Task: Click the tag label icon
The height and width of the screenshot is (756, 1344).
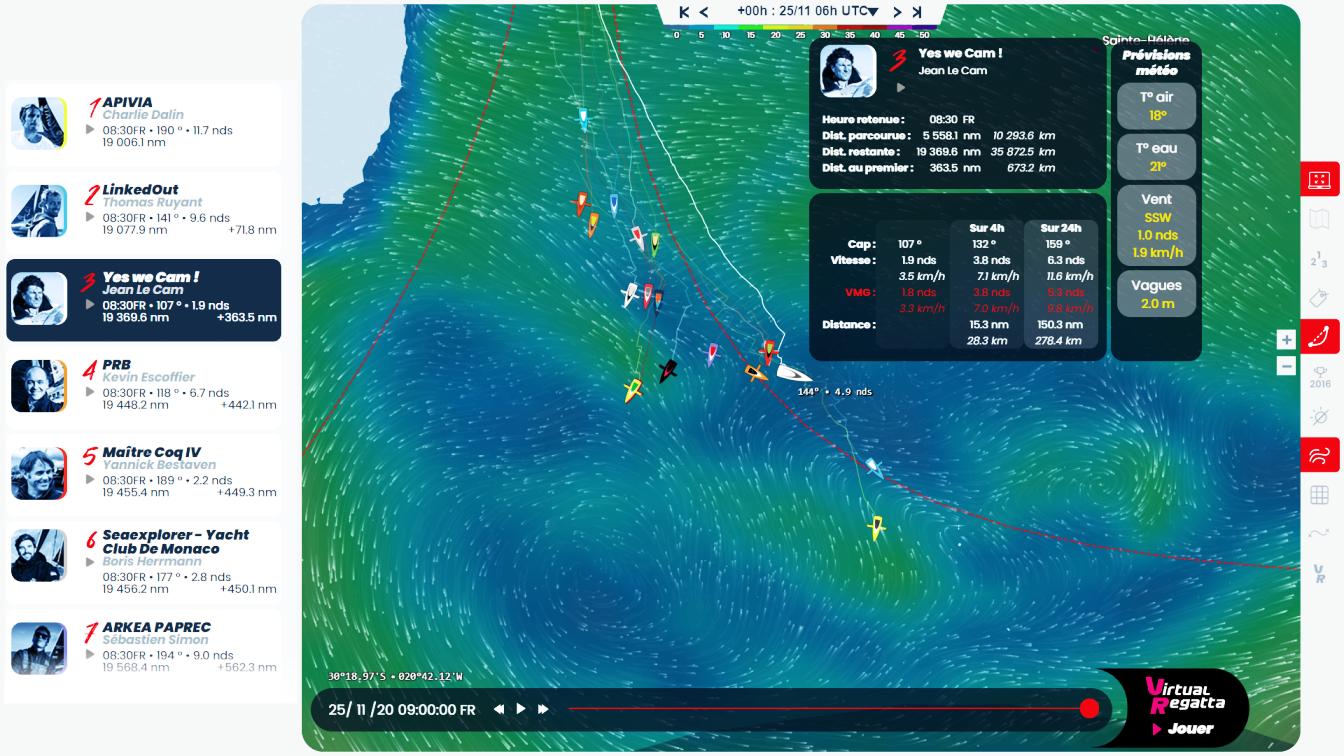Action: (x=1319, y=298)
